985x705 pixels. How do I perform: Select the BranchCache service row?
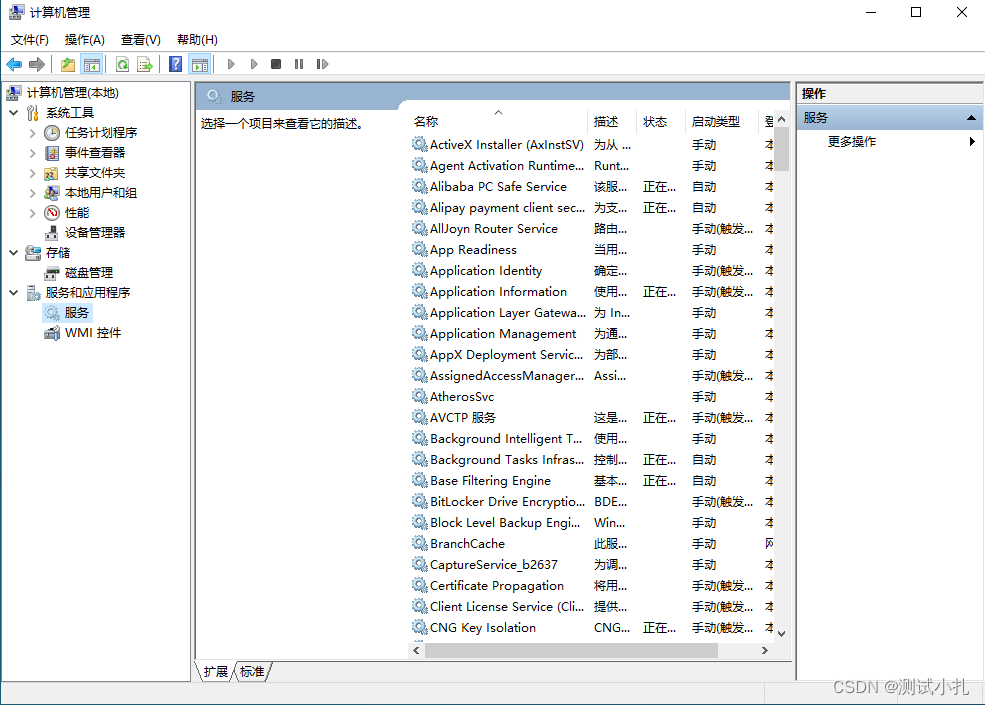point(592,544)
